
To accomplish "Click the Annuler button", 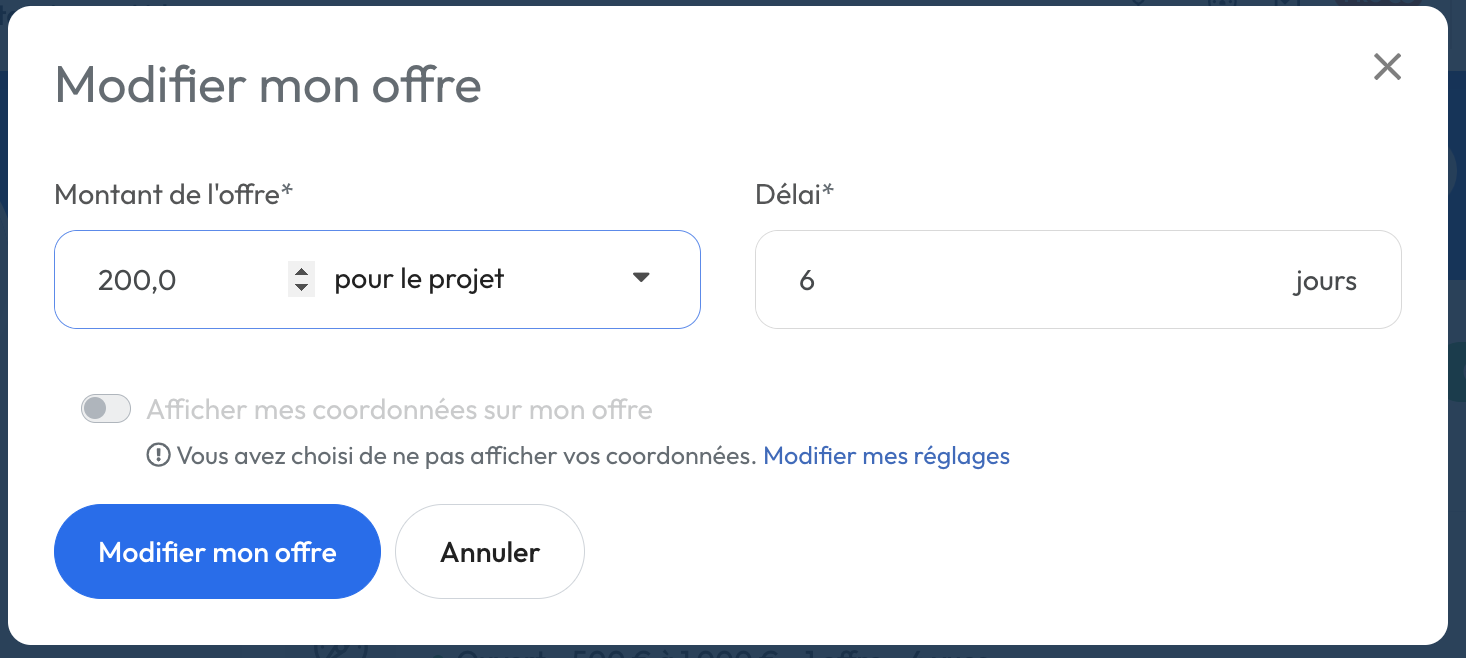I will click(490, 552).
